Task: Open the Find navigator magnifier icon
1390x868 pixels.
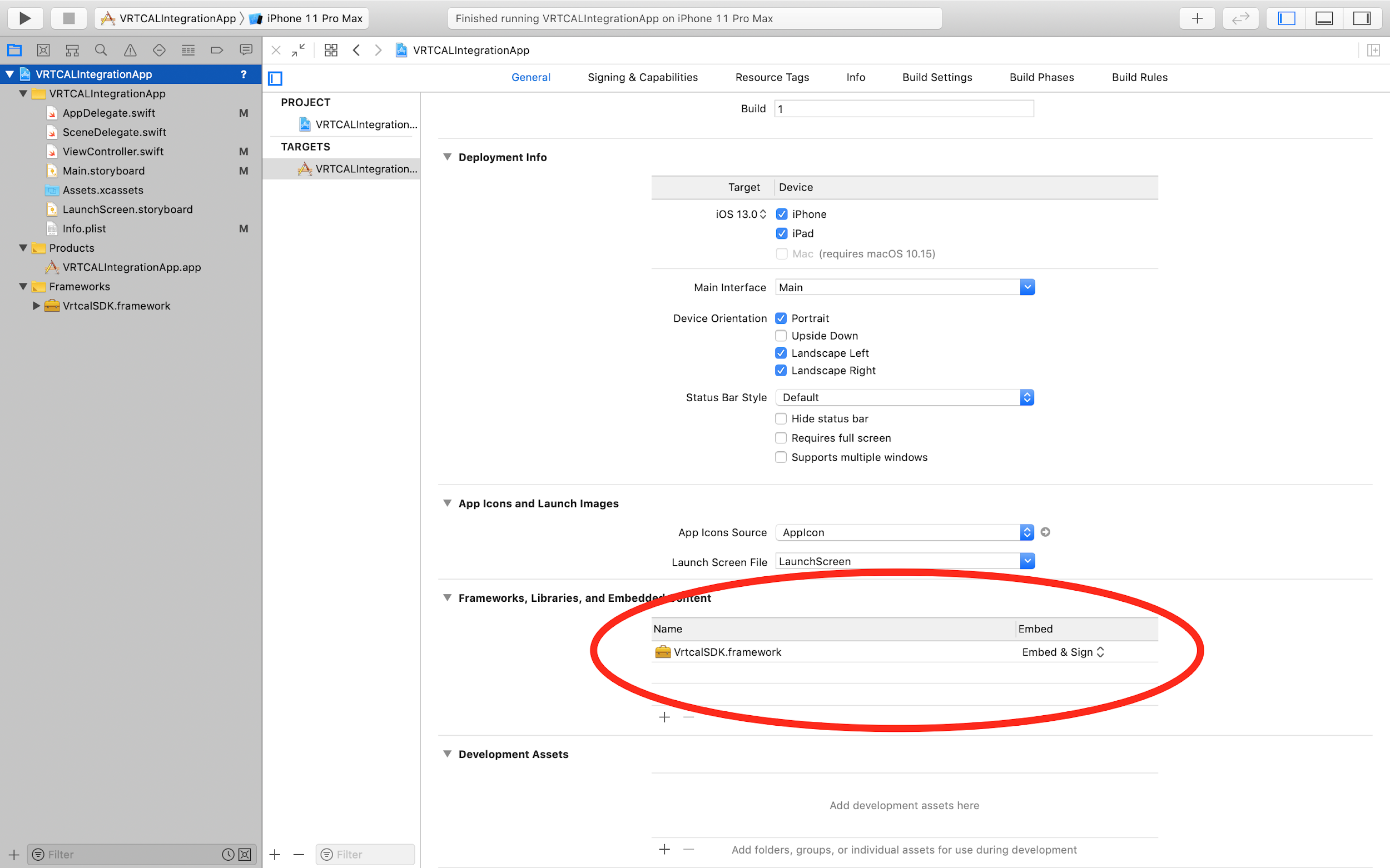Action: point(101,51)
